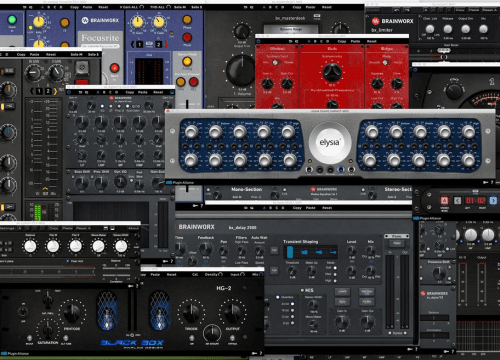
Task: Click upper Tap button in bx_delay
Action: point(274,250)
